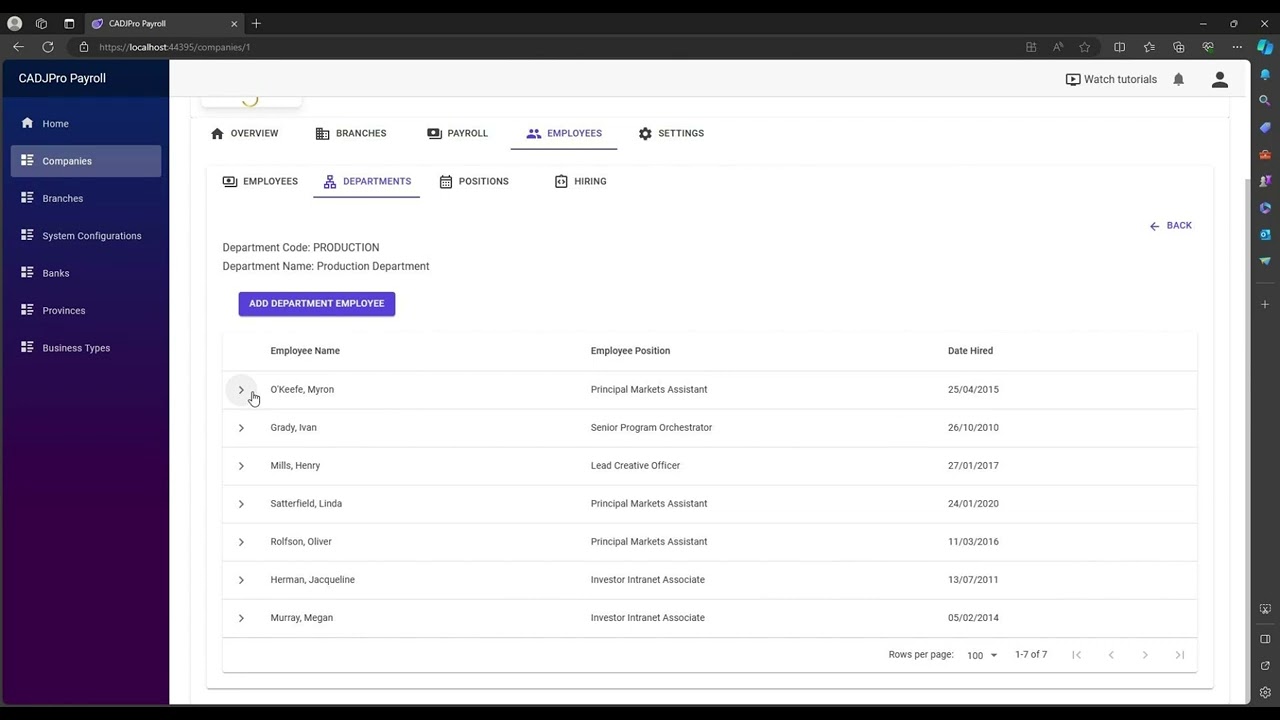
Task: Switch to the Settings tab
Action: click(x=671, y=133)
